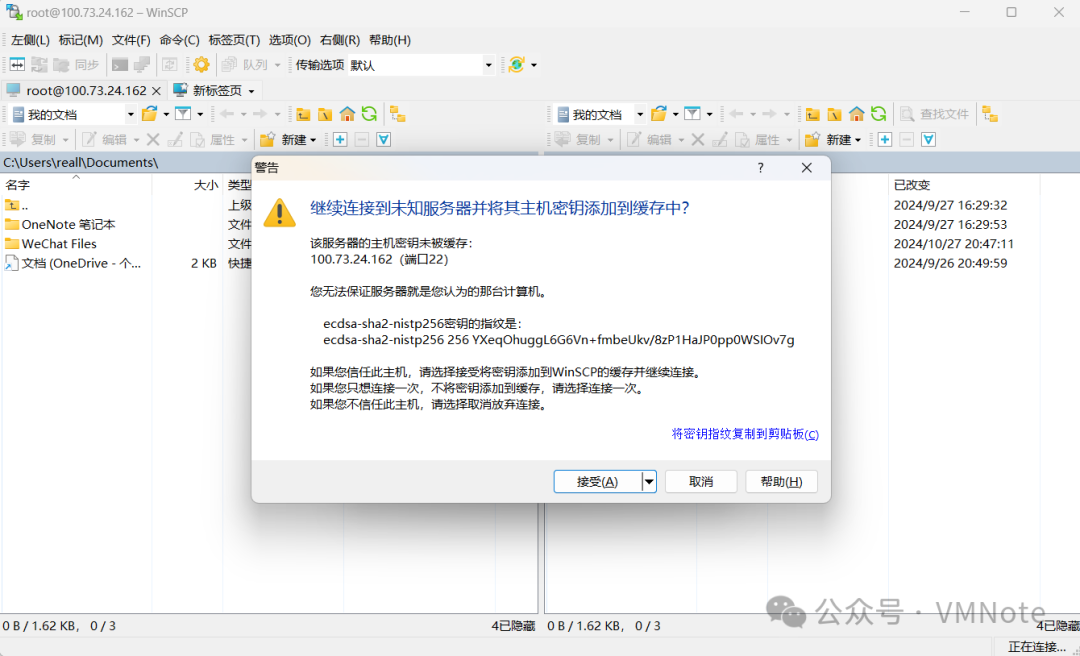Click left panel 新建 new folder button

(x=288, y=140)
